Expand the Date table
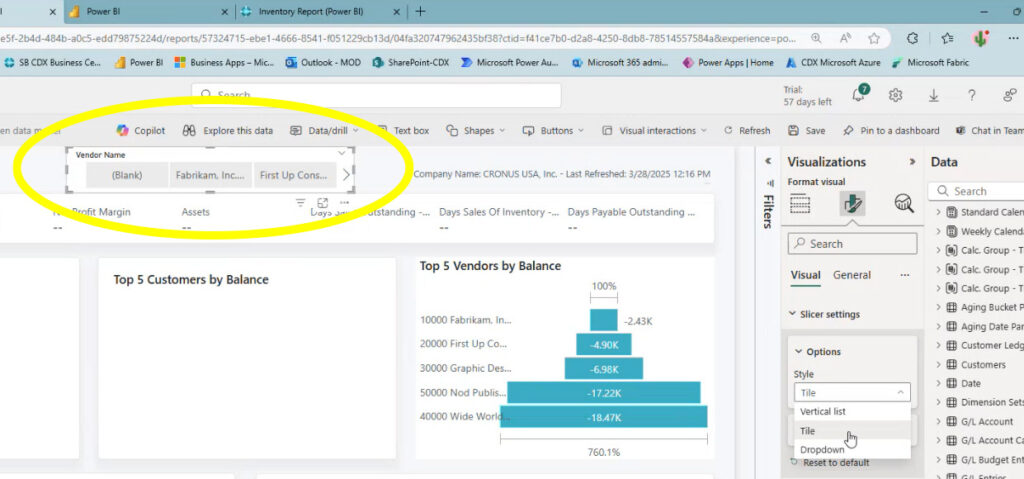The height and width of the screenshot is (479, 1024). [938, 384]
